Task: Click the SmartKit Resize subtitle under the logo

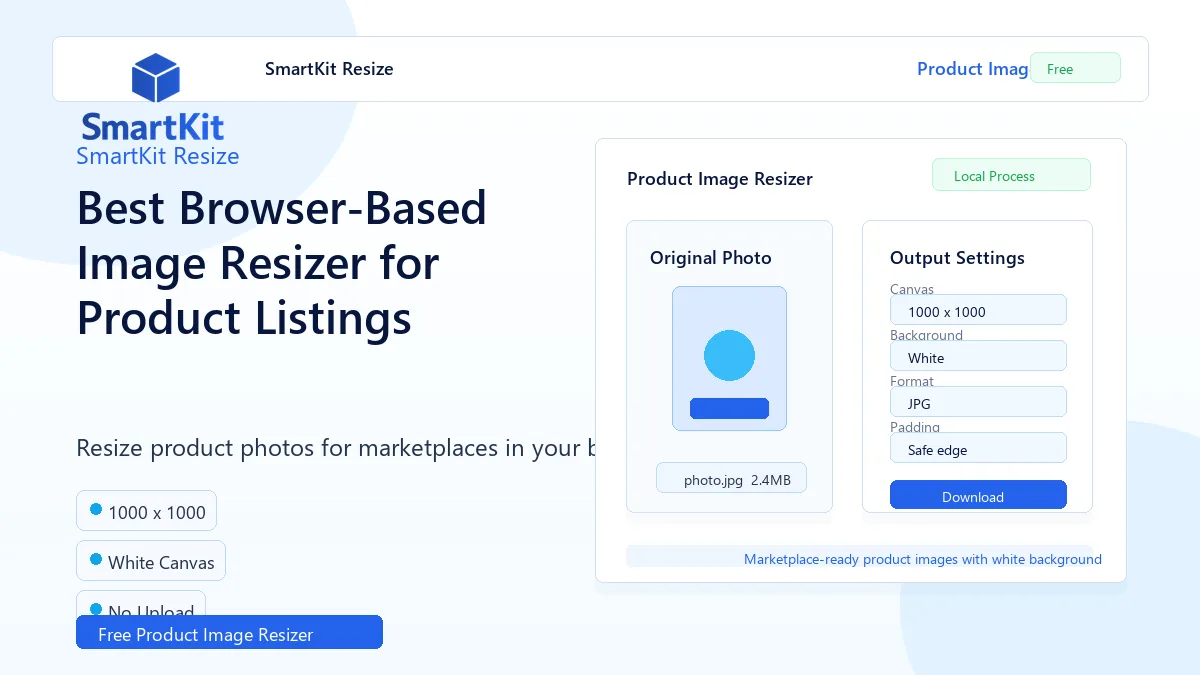Action: [x=158, y=156]
